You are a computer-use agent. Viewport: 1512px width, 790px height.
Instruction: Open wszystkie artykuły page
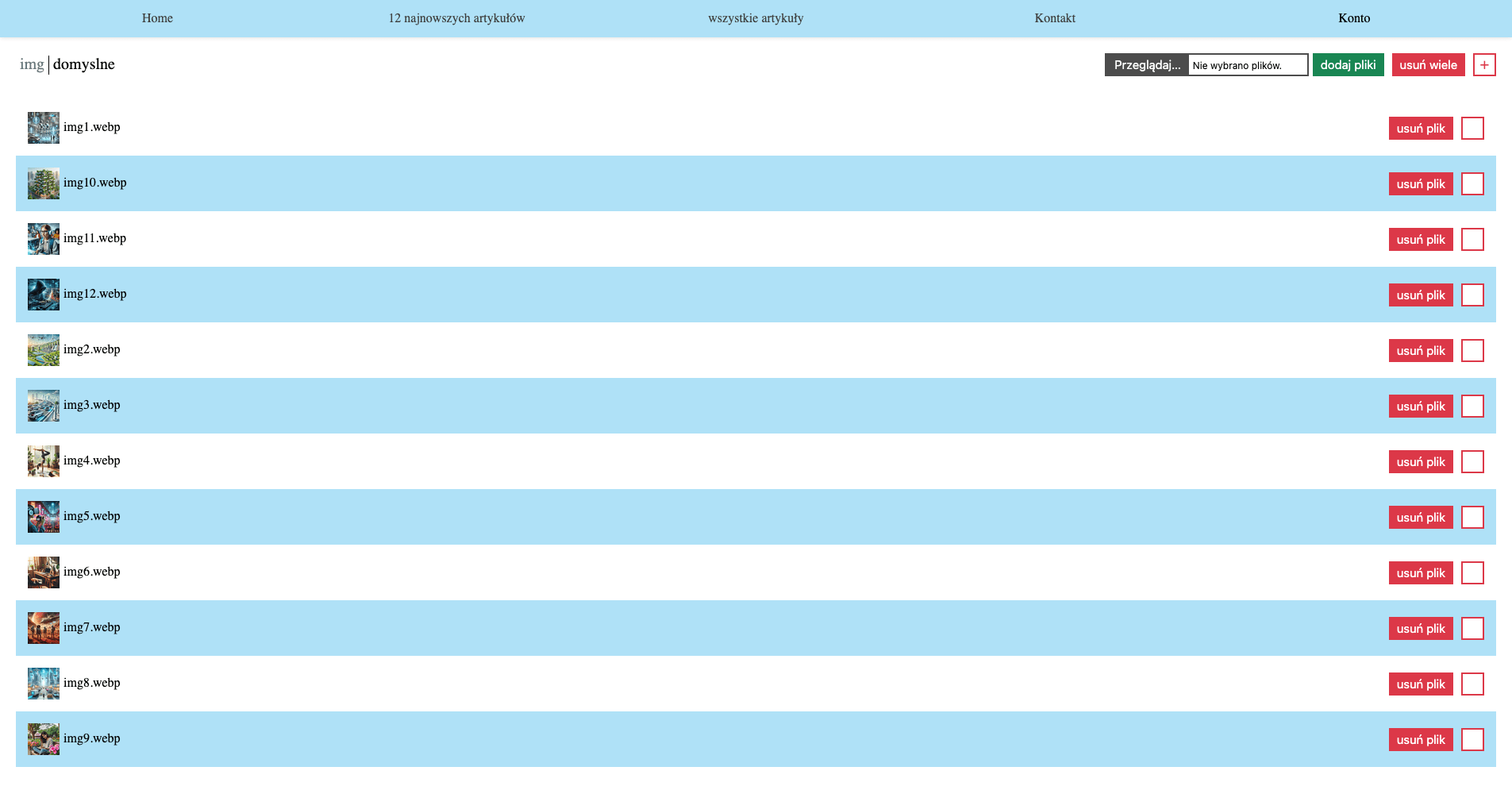click(x=756, y=18)
